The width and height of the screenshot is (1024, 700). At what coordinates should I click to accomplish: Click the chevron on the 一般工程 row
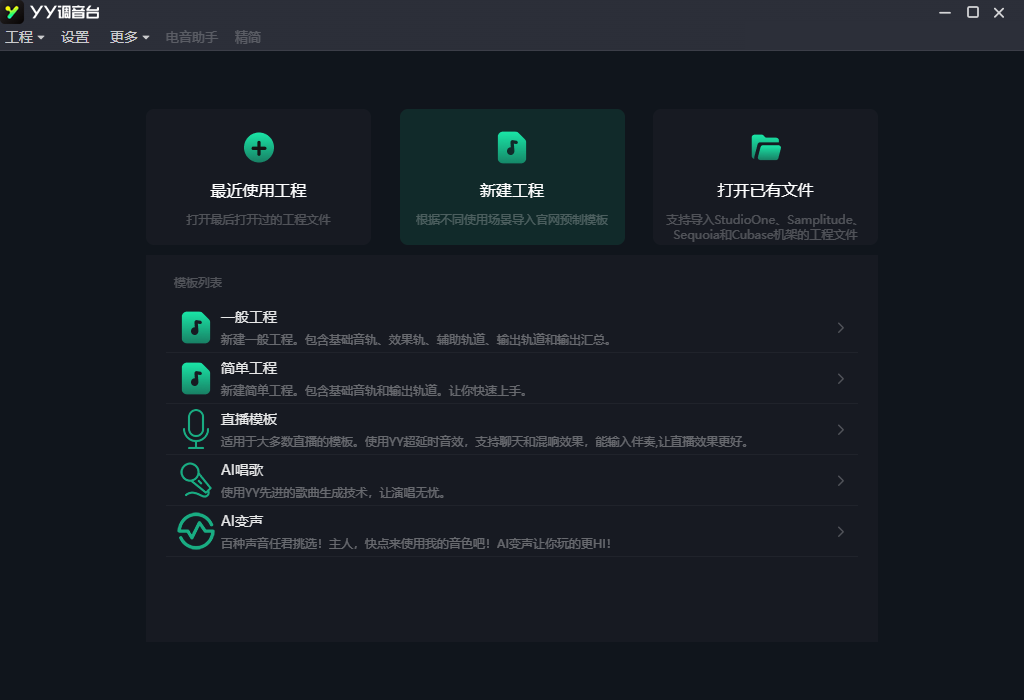point(840,328)
